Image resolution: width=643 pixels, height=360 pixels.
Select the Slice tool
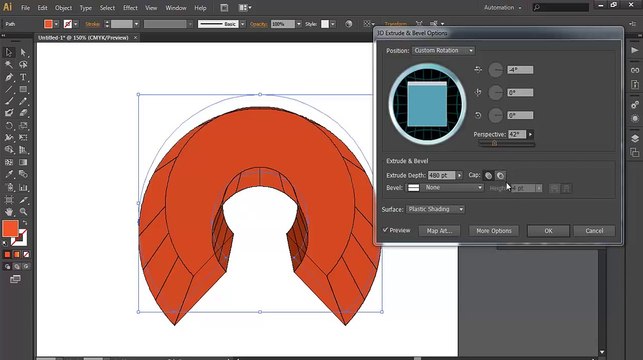tap(23, 200)
